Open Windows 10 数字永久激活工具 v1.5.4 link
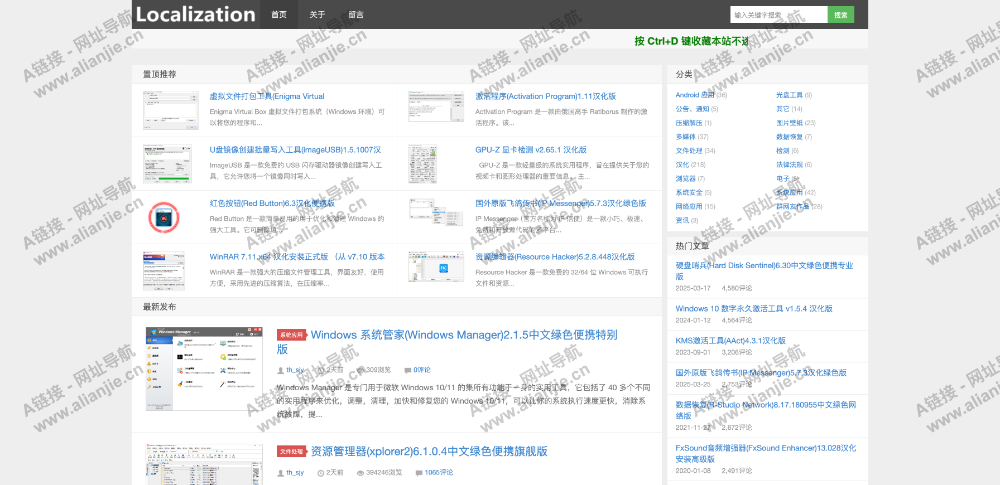This screenshot has height=485, width=1000. click(754, 308)
